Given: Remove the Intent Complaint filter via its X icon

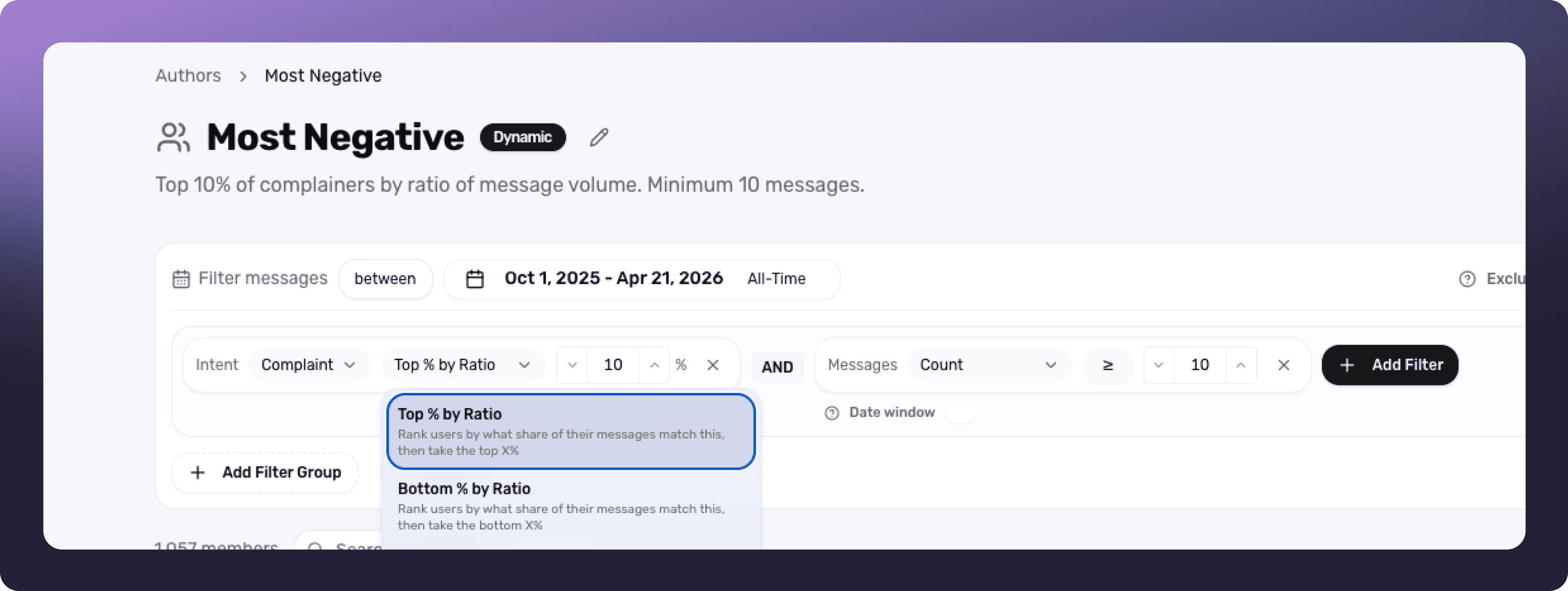Looking at the screenshot, I should [x=713, y=365].
